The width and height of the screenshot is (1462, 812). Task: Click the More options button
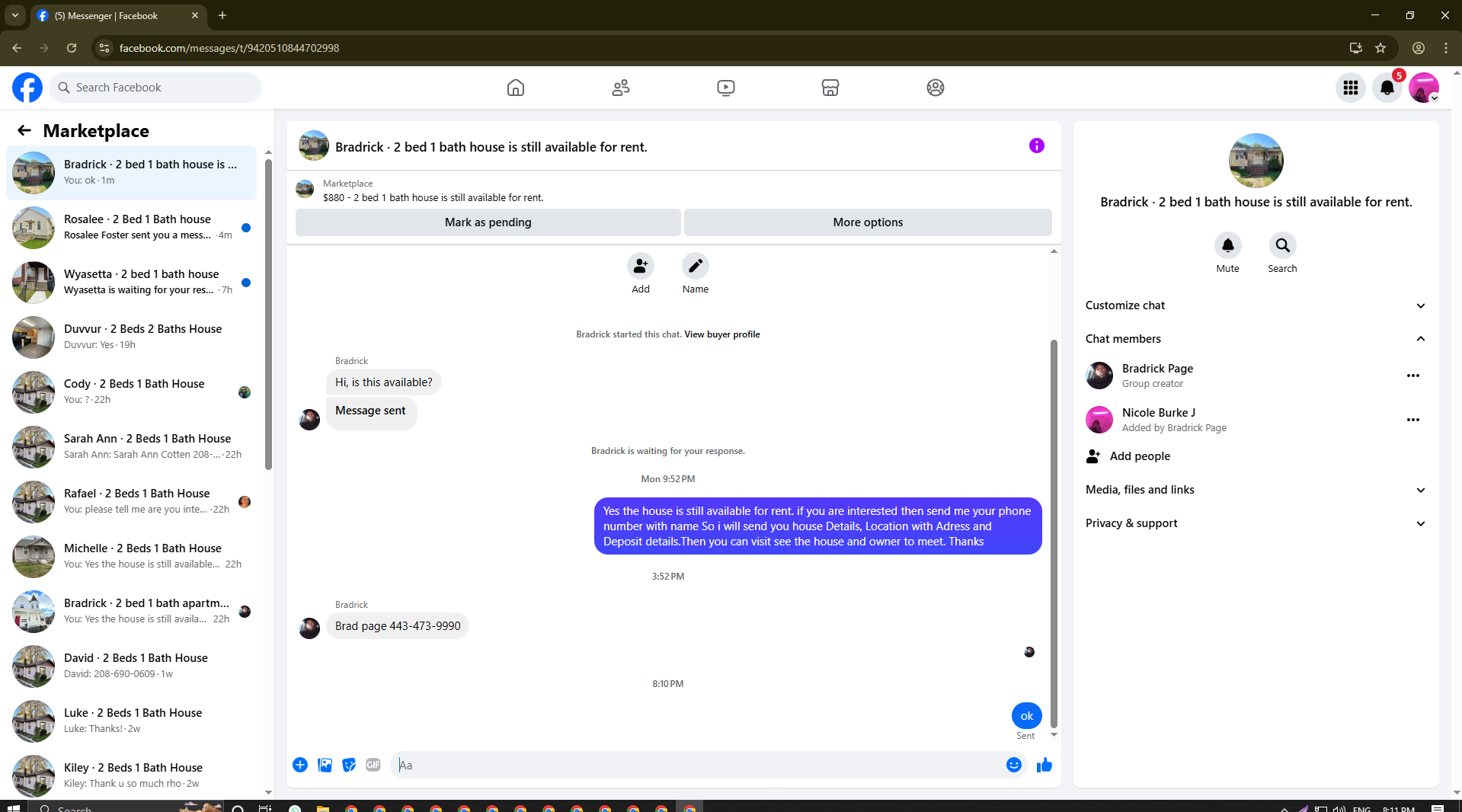868,222
